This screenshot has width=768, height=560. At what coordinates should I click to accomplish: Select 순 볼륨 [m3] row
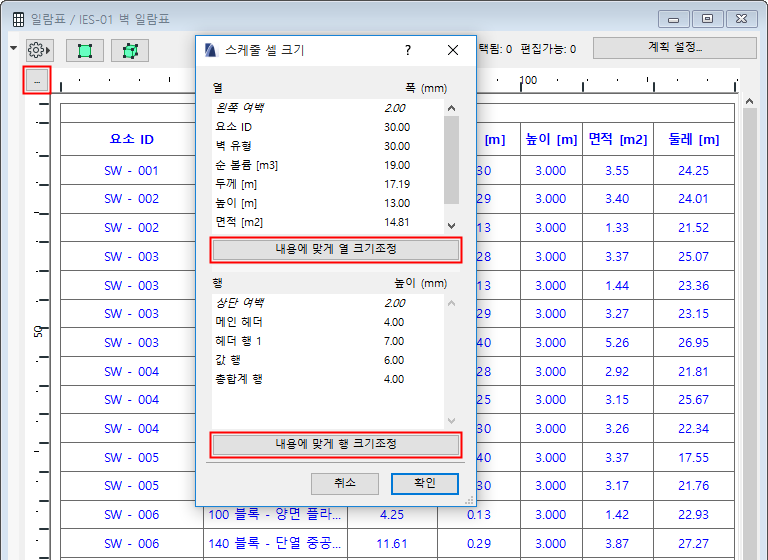328,165
